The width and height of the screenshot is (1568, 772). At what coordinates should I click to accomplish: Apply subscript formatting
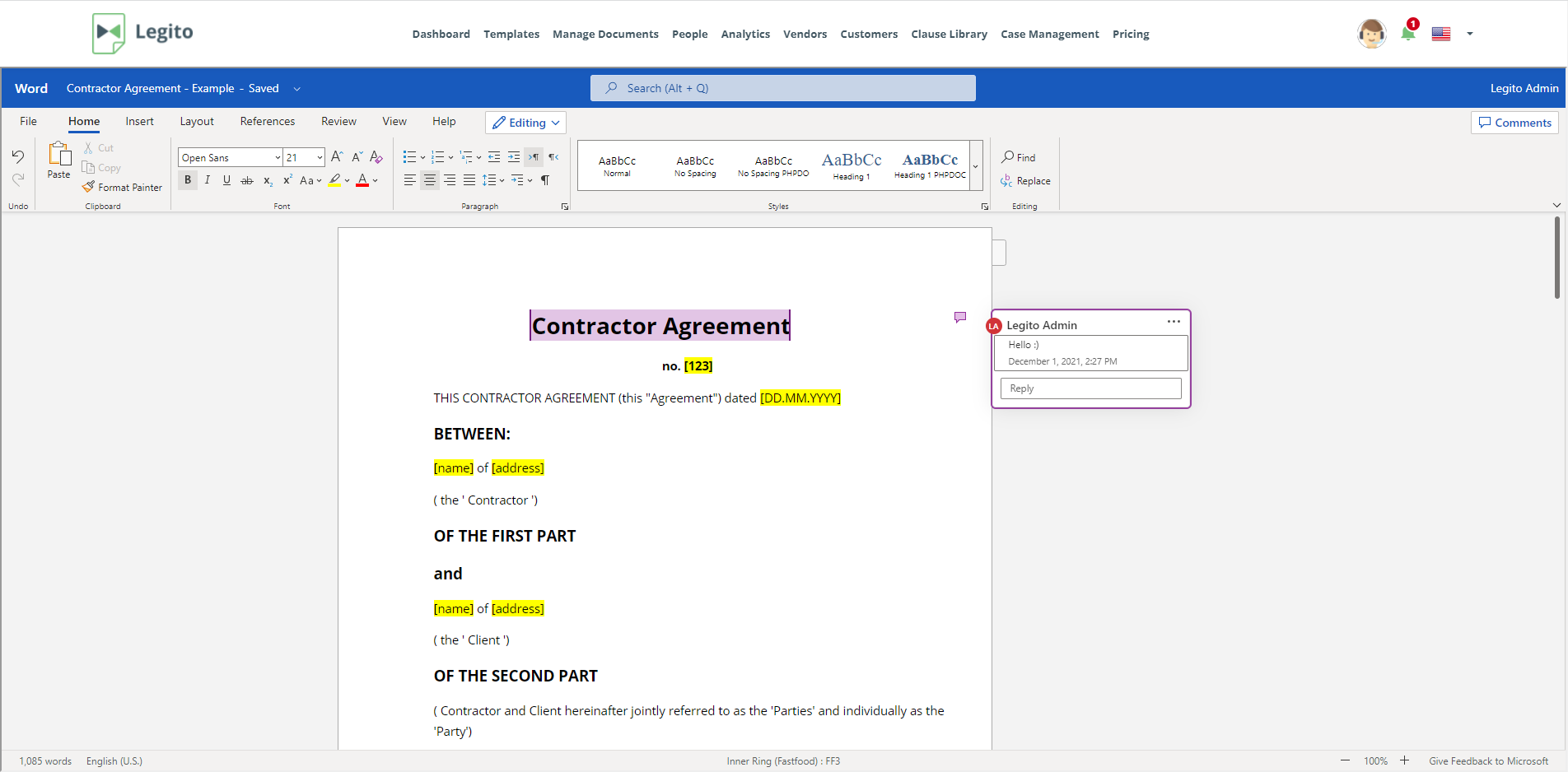click(x=268, y=180)
